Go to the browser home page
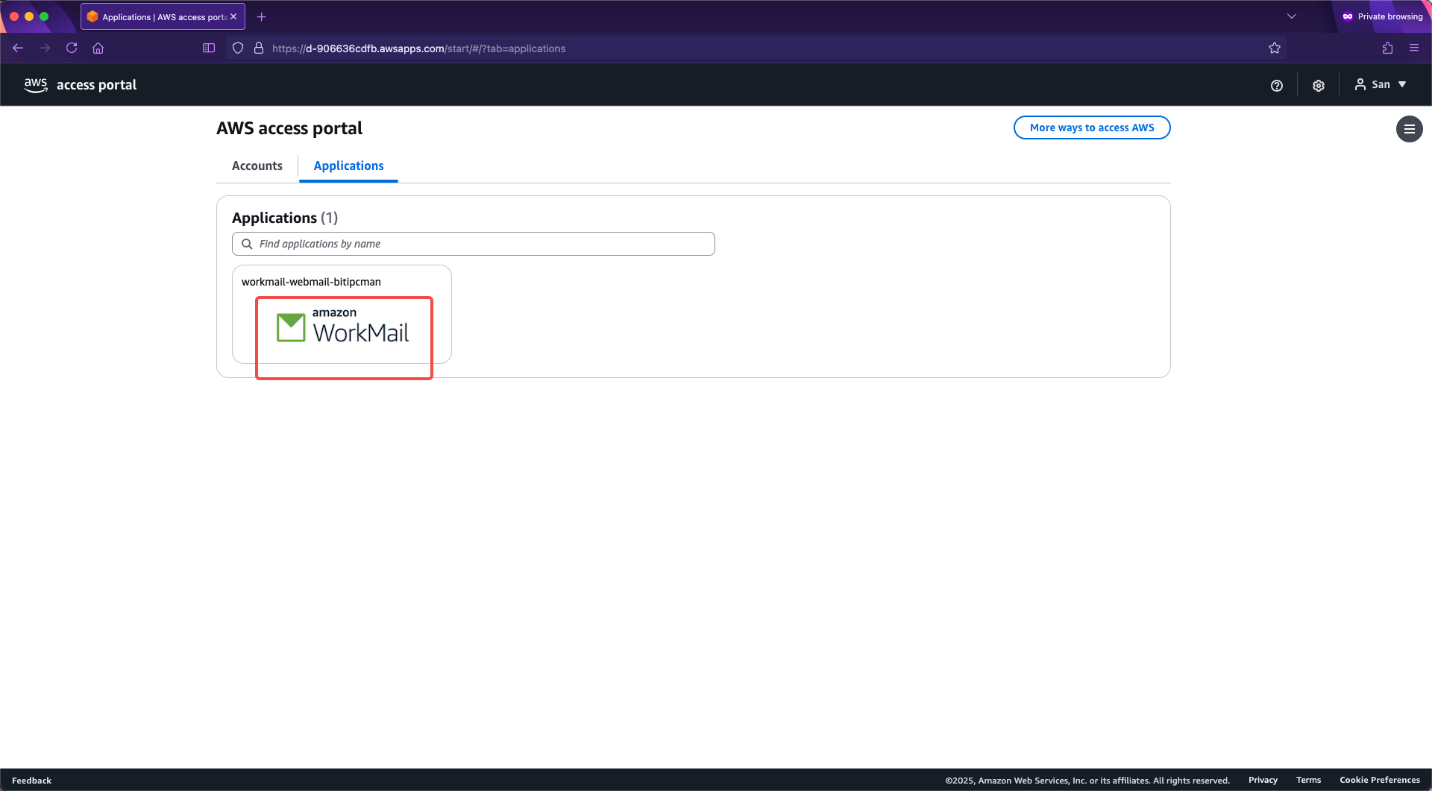 98,48
